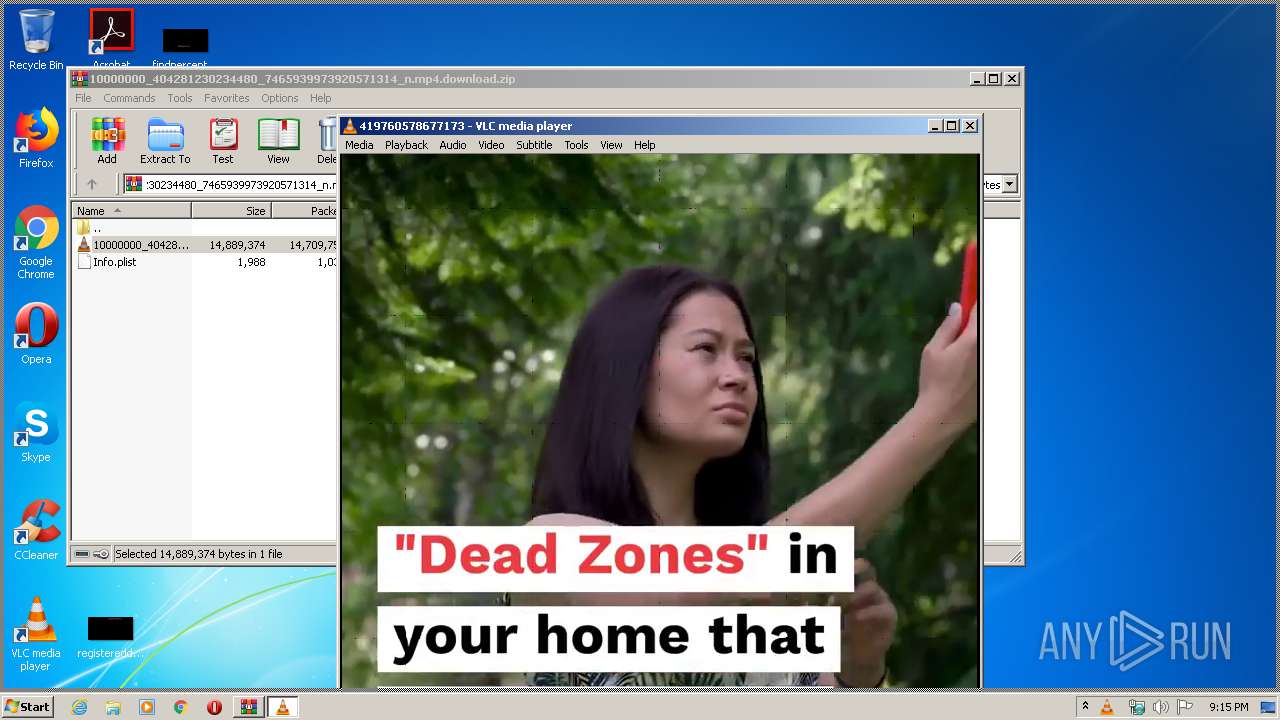Open WinRAR Options menu

click(x=280, y=98)
